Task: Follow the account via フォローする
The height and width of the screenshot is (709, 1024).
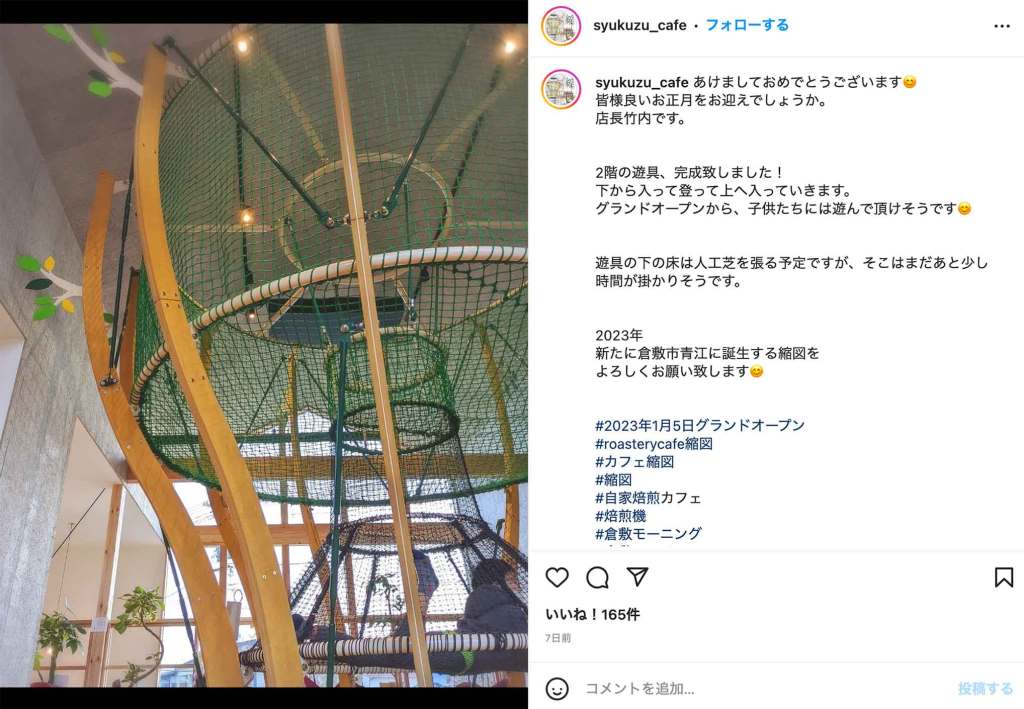Action: 747,25
